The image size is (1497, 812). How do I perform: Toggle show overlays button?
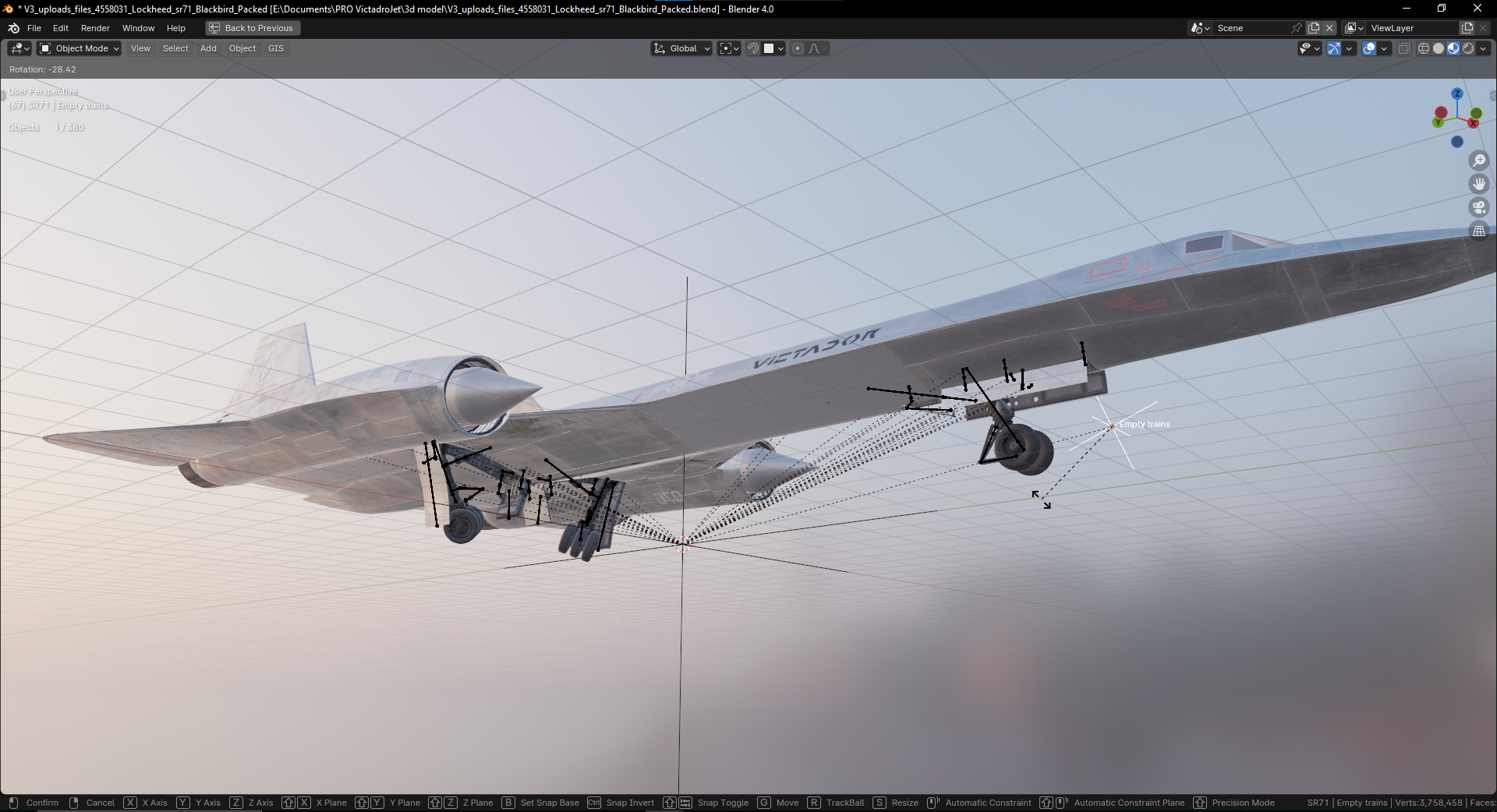1369,48
